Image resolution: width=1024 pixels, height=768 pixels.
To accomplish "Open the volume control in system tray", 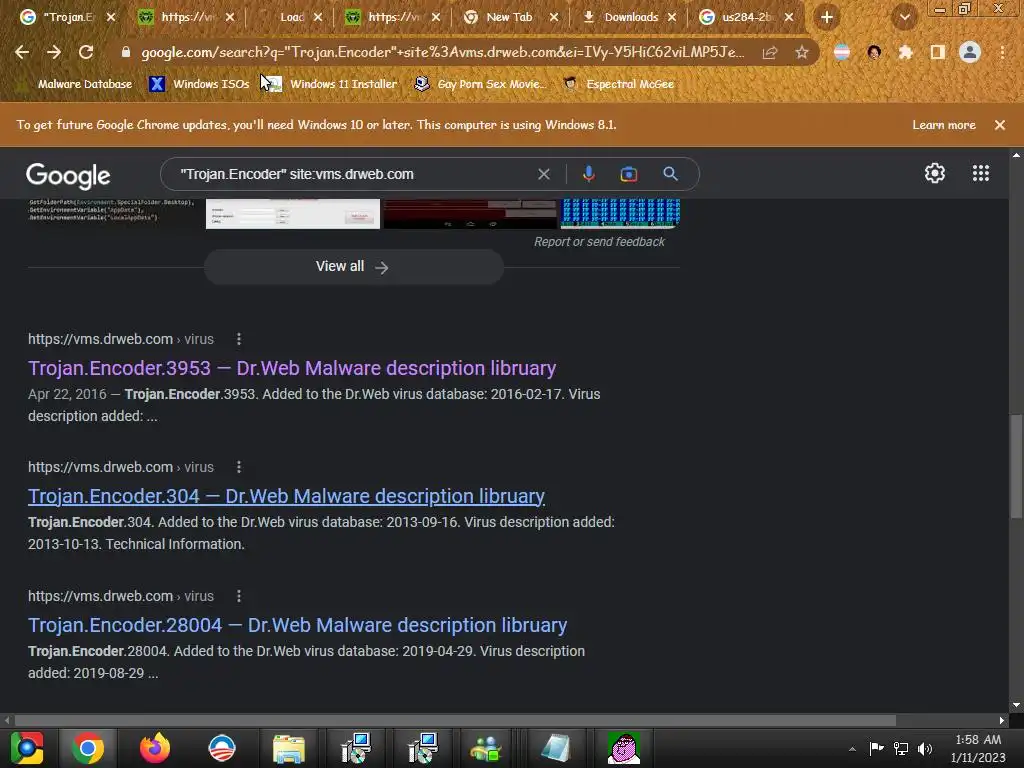I will [925, 748].
